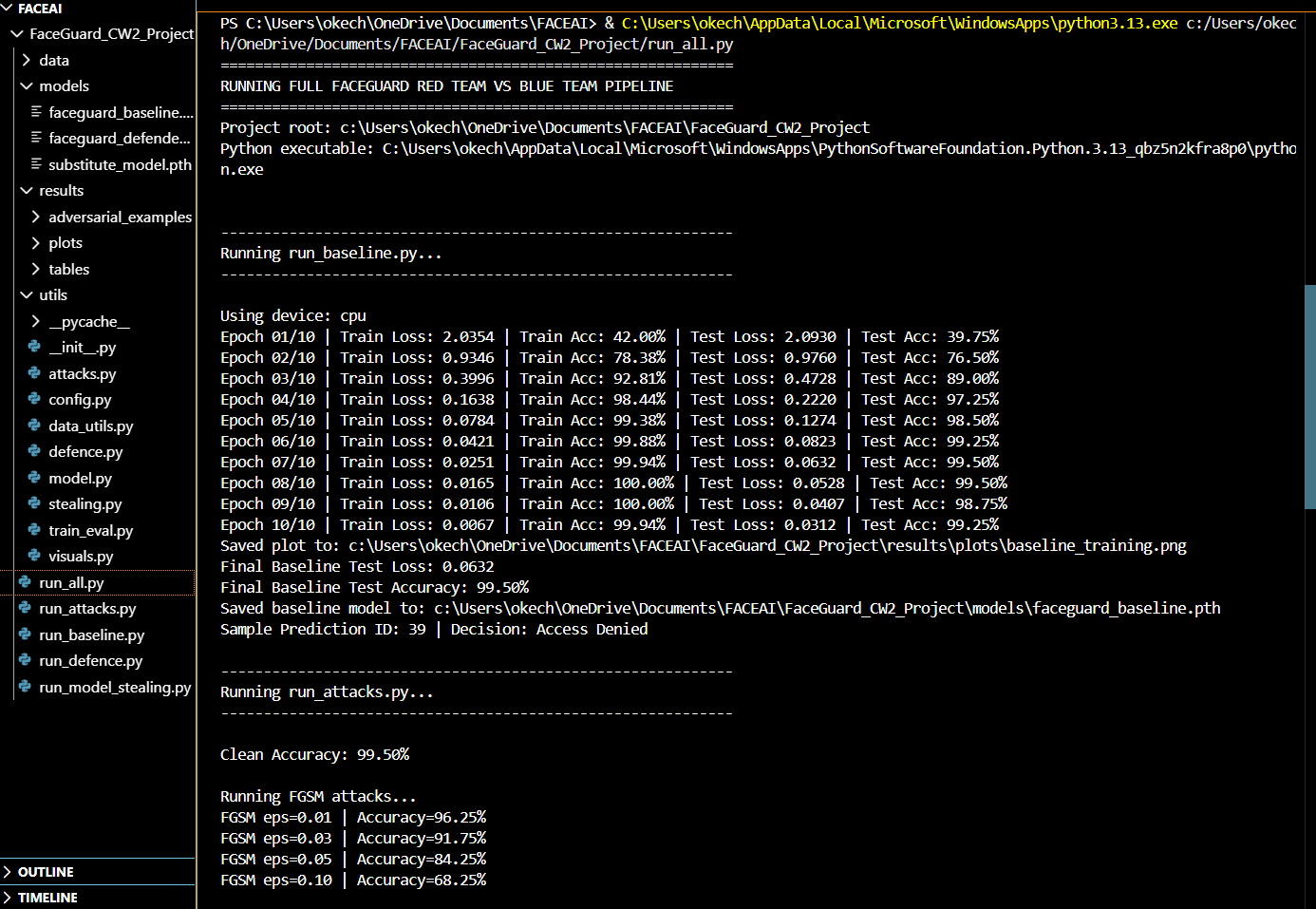Click the Python icon next to defence.py
Screen dimensions: 1316x909
click(35, 452)
